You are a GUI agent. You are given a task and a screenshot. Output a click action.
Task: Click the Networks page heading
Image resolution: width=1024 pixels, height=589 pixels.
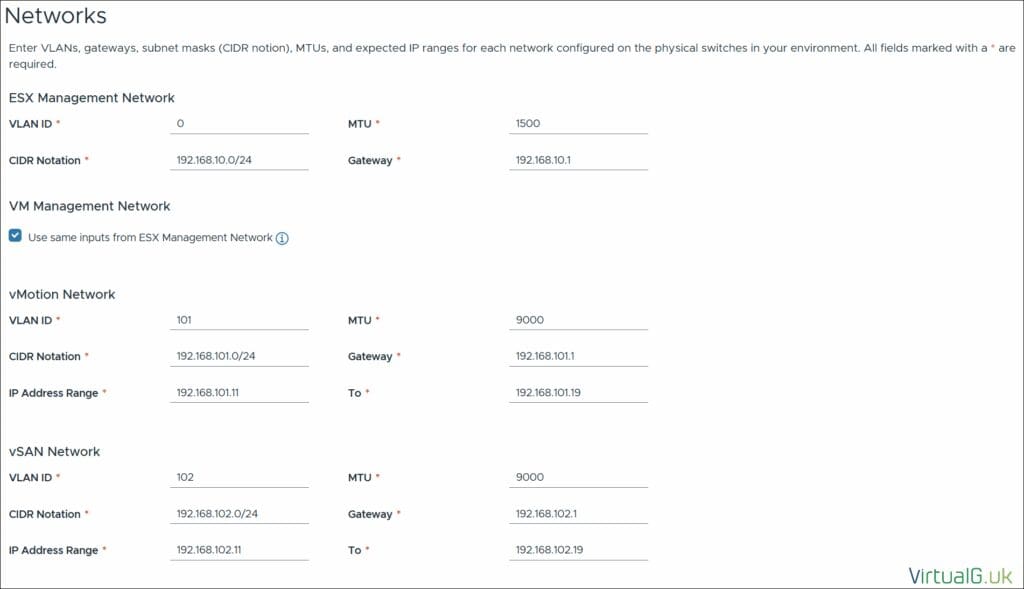pyautogui.click(x=56, y=17)
